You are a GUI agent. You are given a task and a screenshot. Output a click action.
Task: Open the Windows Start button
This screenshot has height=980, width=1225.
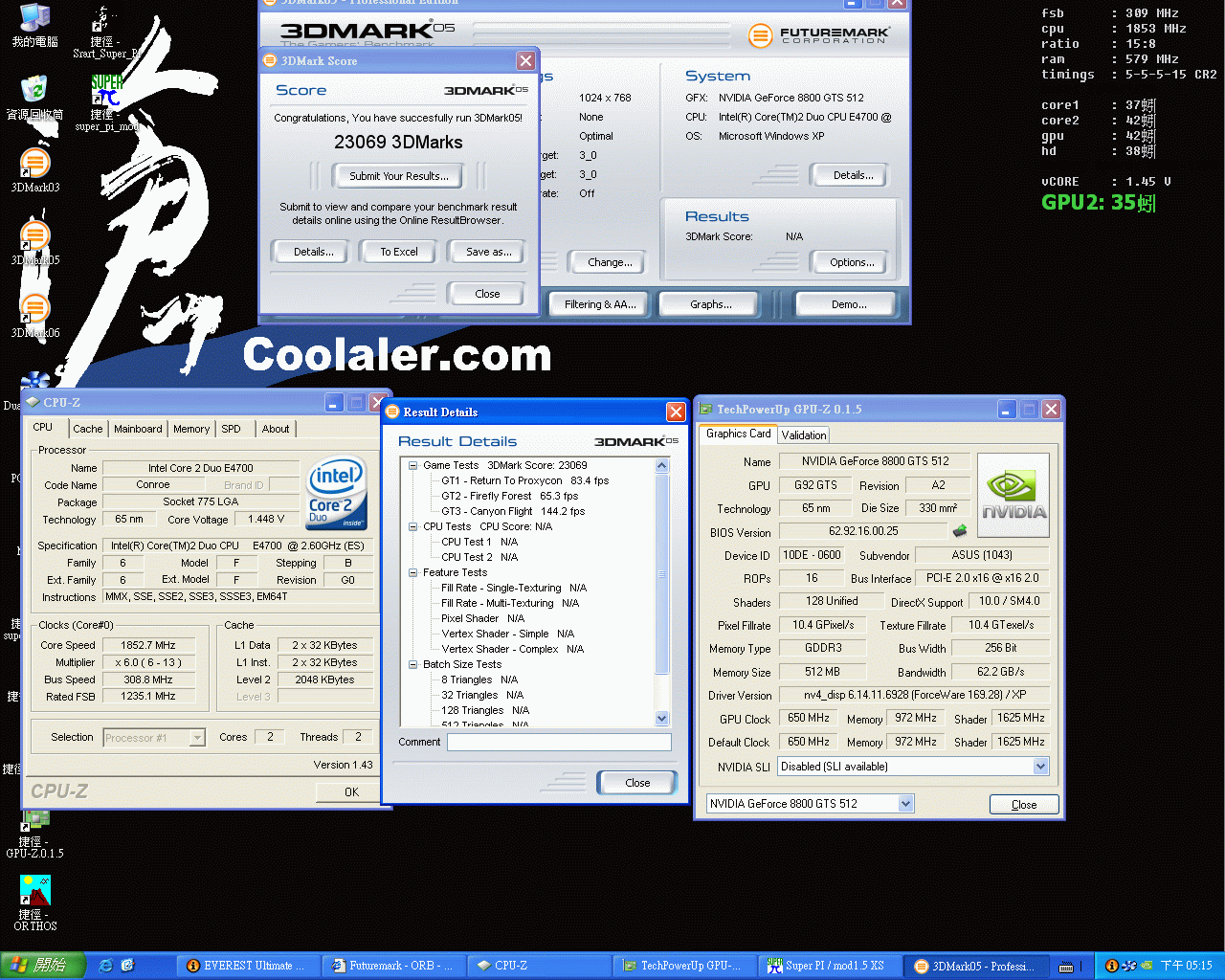(x=43, y=966)
